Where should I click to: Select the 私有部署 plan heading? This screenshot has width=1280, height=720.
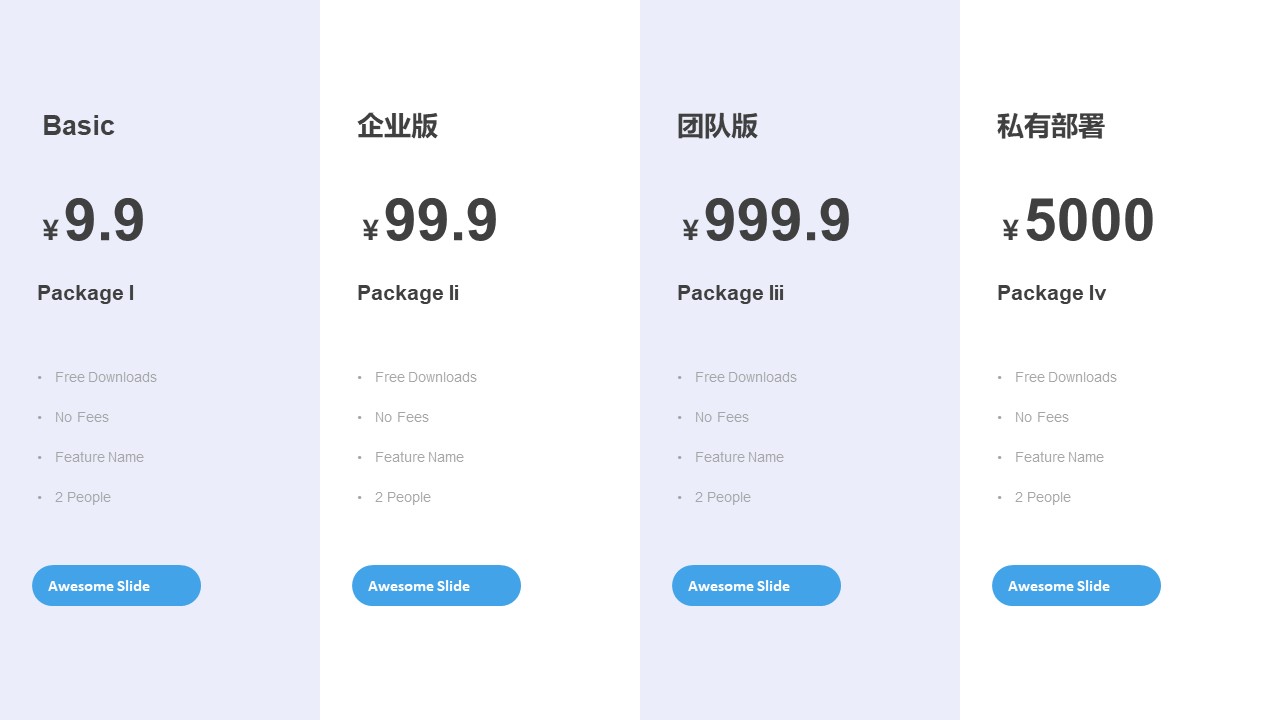1050,126
